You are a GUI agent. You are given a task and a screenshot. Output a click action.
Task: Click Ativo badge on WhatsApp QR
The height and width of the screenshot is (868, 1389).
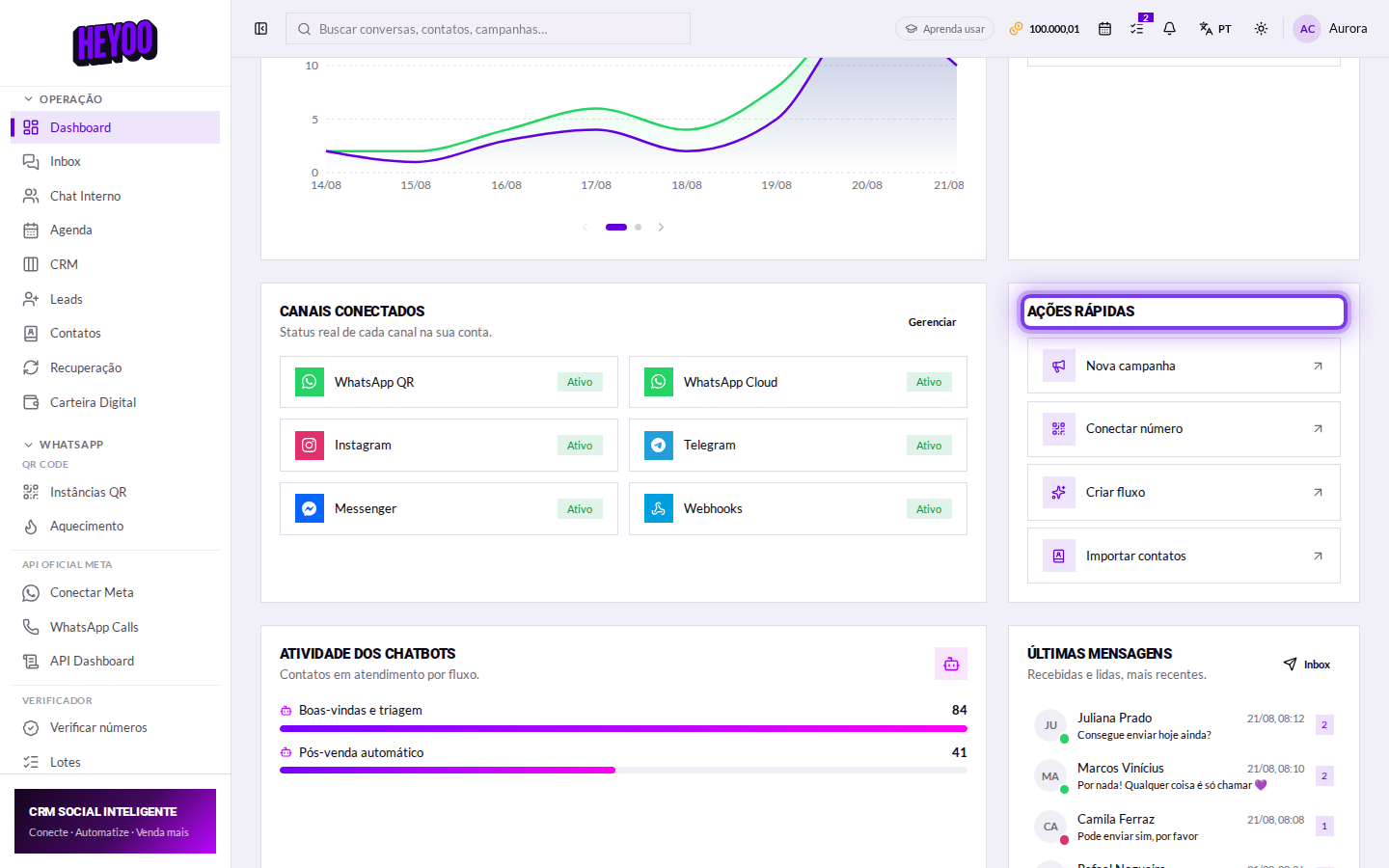(x=580, y=382)
